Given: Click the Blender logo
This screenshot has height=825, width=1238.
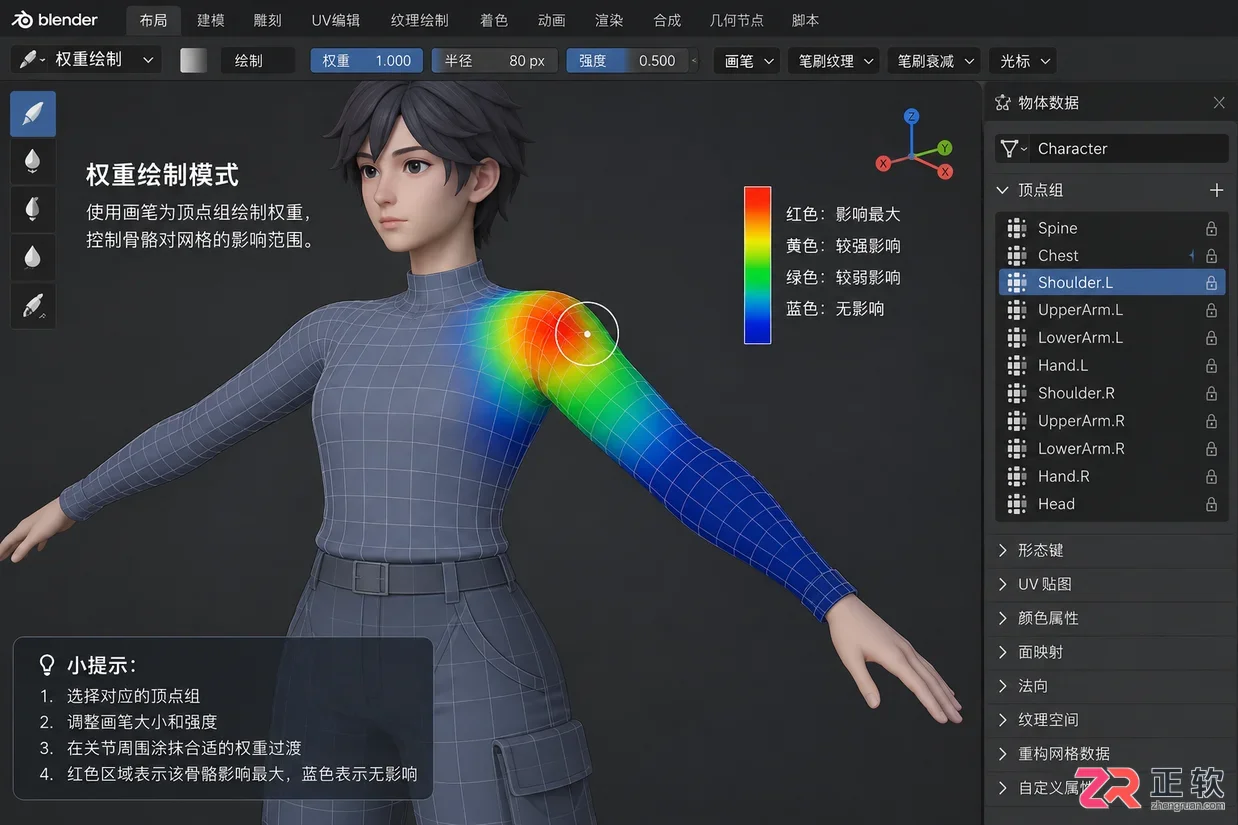Looking at the screenshot, I should pyautogui.click(x=56, y=19).
